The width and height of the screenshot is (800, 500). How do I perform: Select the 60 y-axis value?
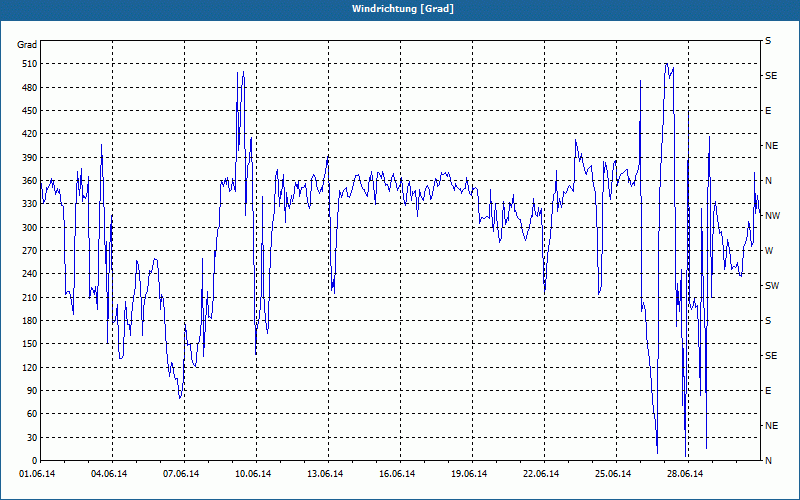[x=32, y=414]
